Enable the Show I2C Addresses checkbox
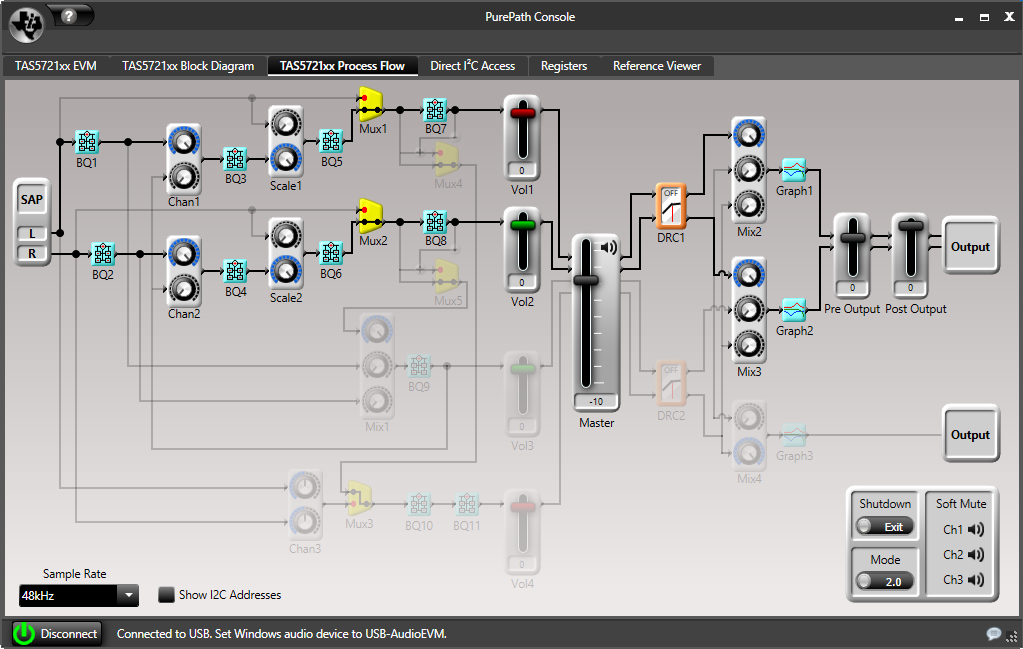 click(166, 595)
